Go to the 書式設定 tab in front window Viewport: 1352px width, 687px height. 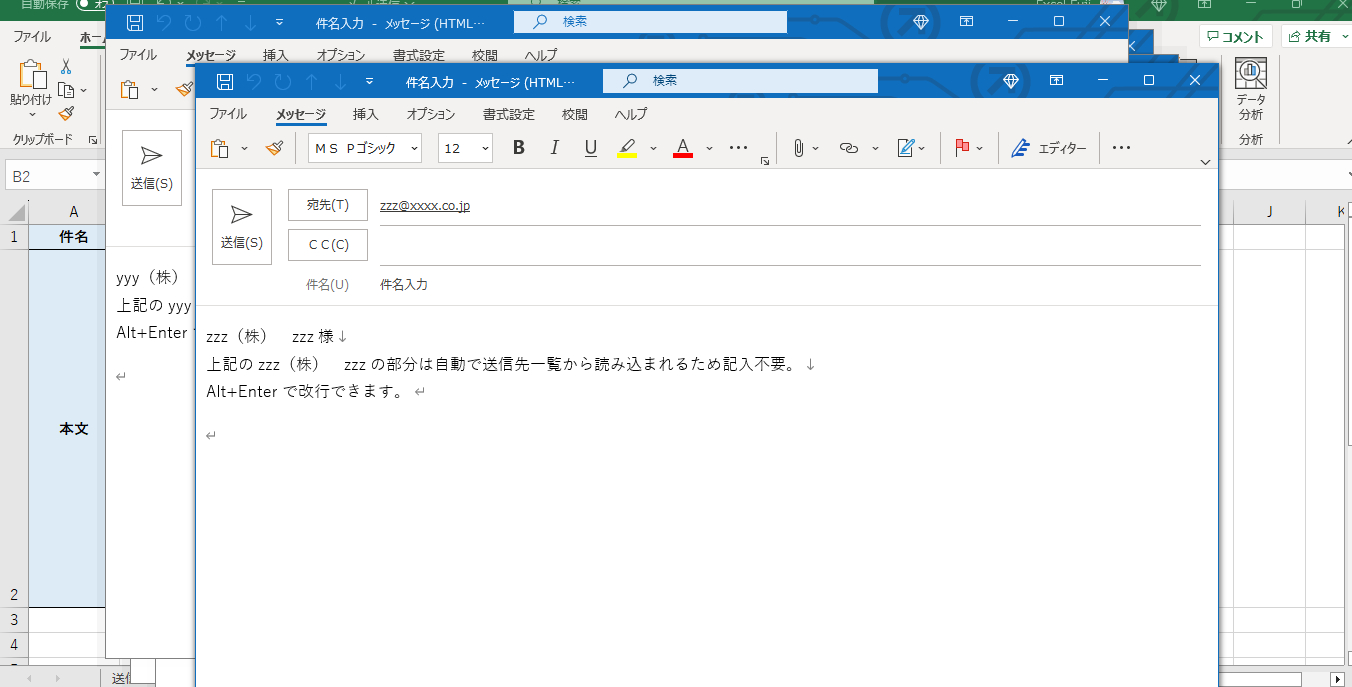(x=509, y=114)
